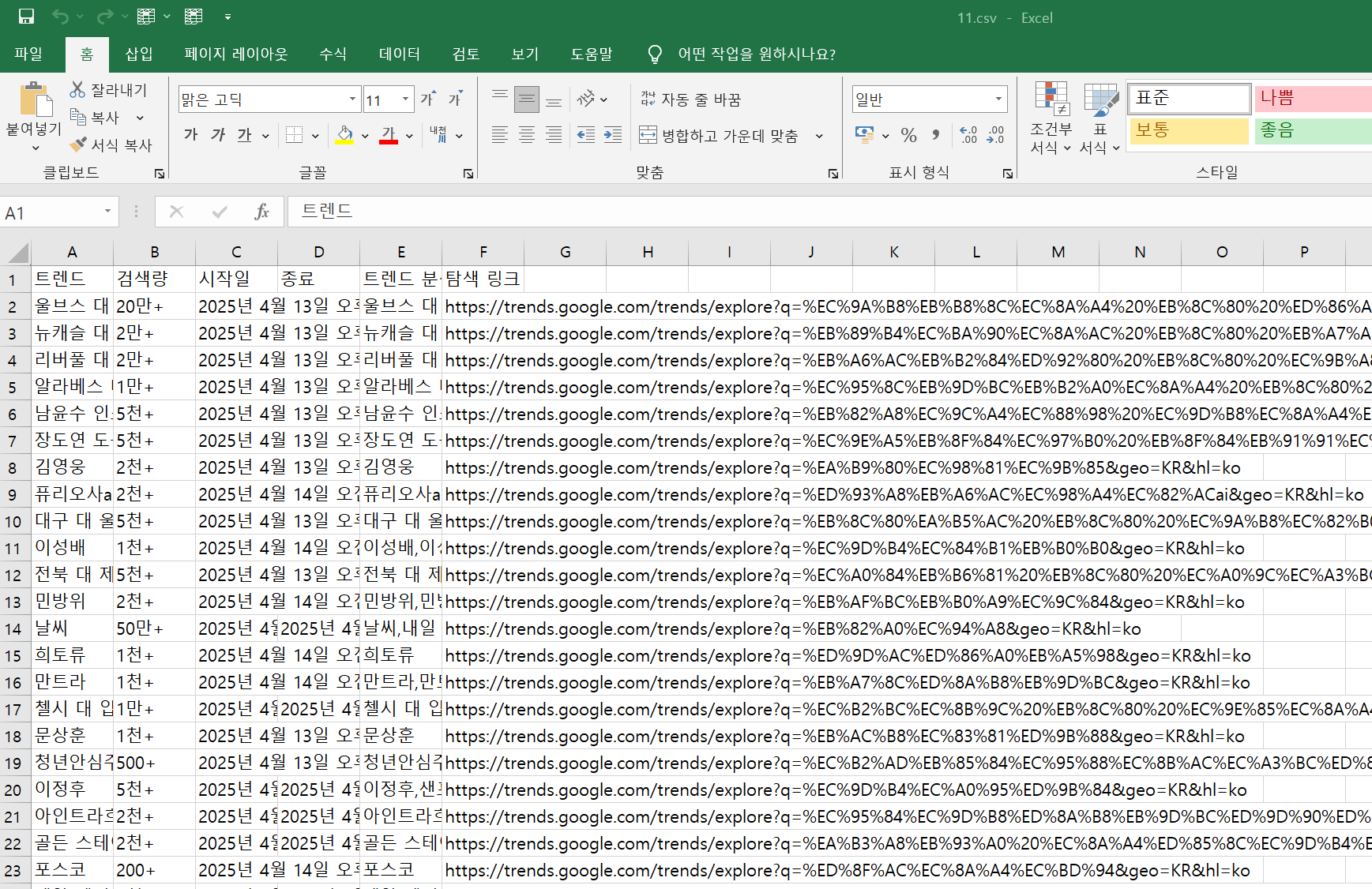Click the Format Painter brush icon
This screenshot has height=889, width=1372.
[77, 144]
